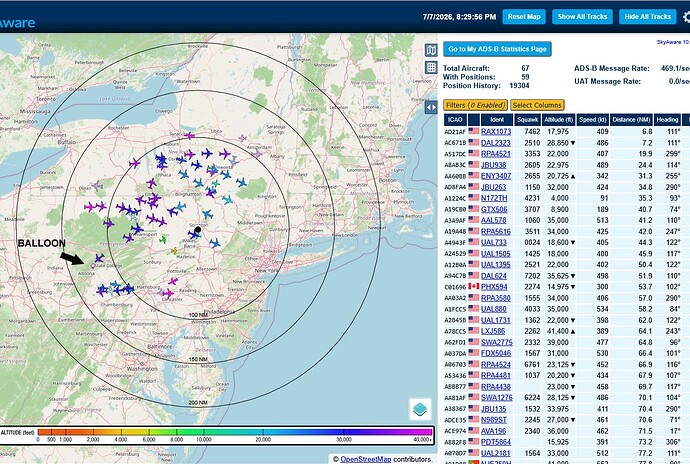Viewport: 690px width, 464px height.
Task: Sort table by Squawk column header
Action: pyautogui.click(x=528, y=120)
